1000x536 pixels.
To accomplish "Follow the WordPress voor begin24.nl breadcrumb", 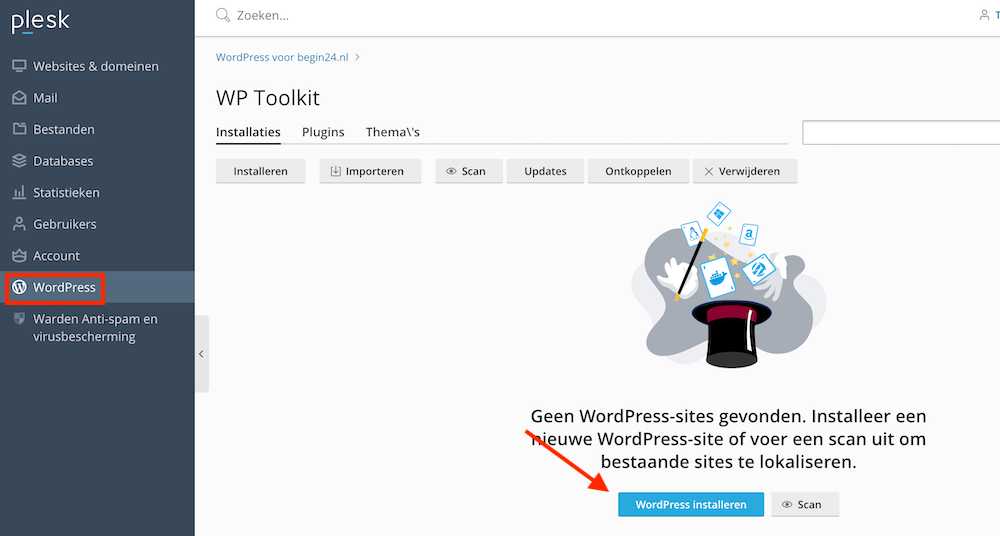I will (282, 57).
